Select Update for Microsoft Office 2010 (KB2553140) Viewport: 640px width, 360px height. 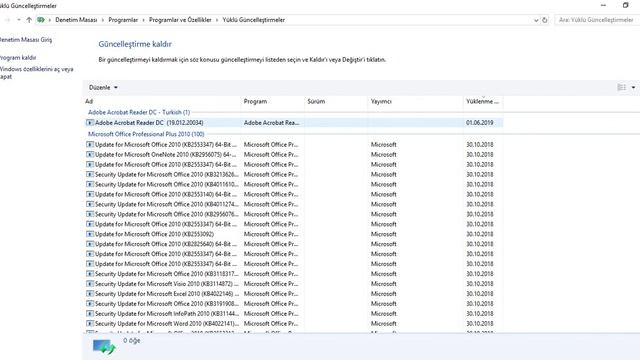click(x=293, y=194)
